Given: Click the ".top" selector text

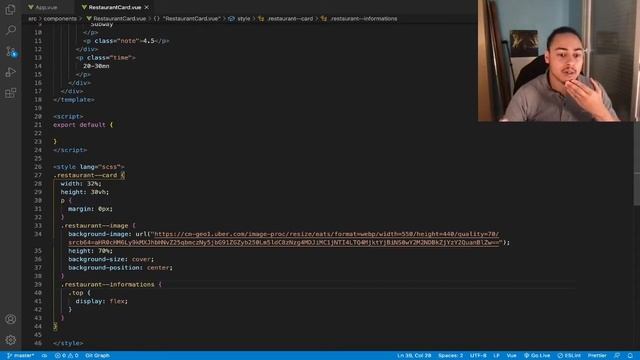Looking at the screenshot, I should pyautogui.click(x=75, y=293).
